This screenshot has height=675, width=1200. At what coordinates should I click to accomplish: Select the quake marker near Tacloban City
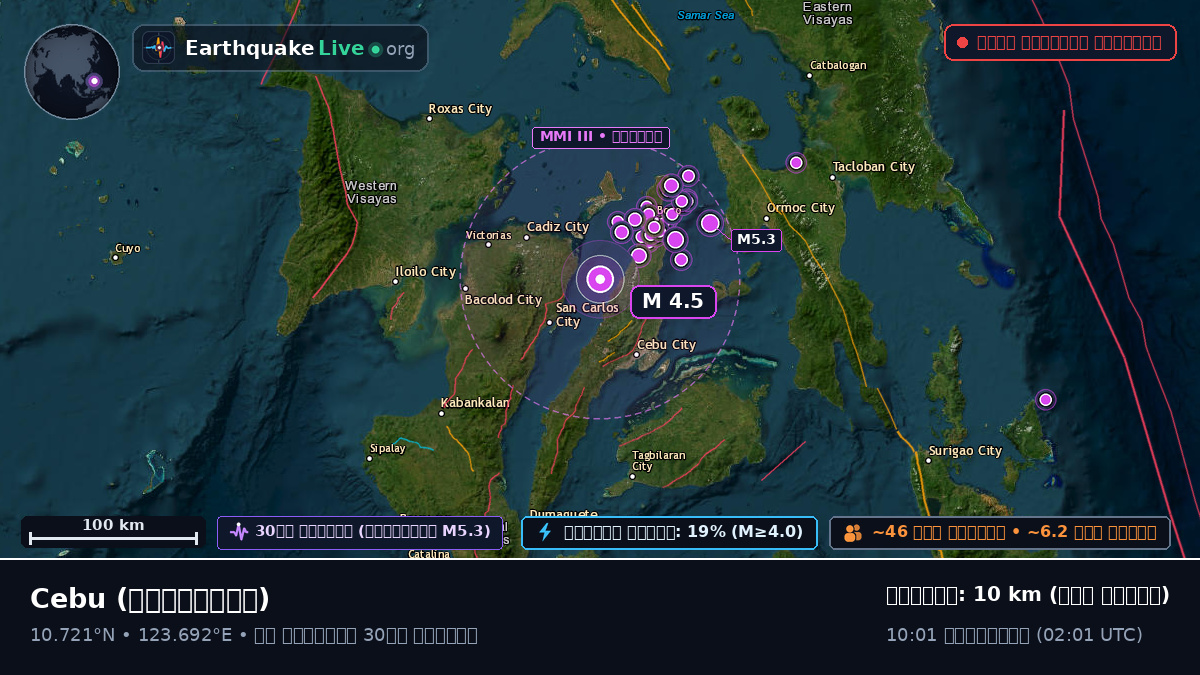point(796,162)
